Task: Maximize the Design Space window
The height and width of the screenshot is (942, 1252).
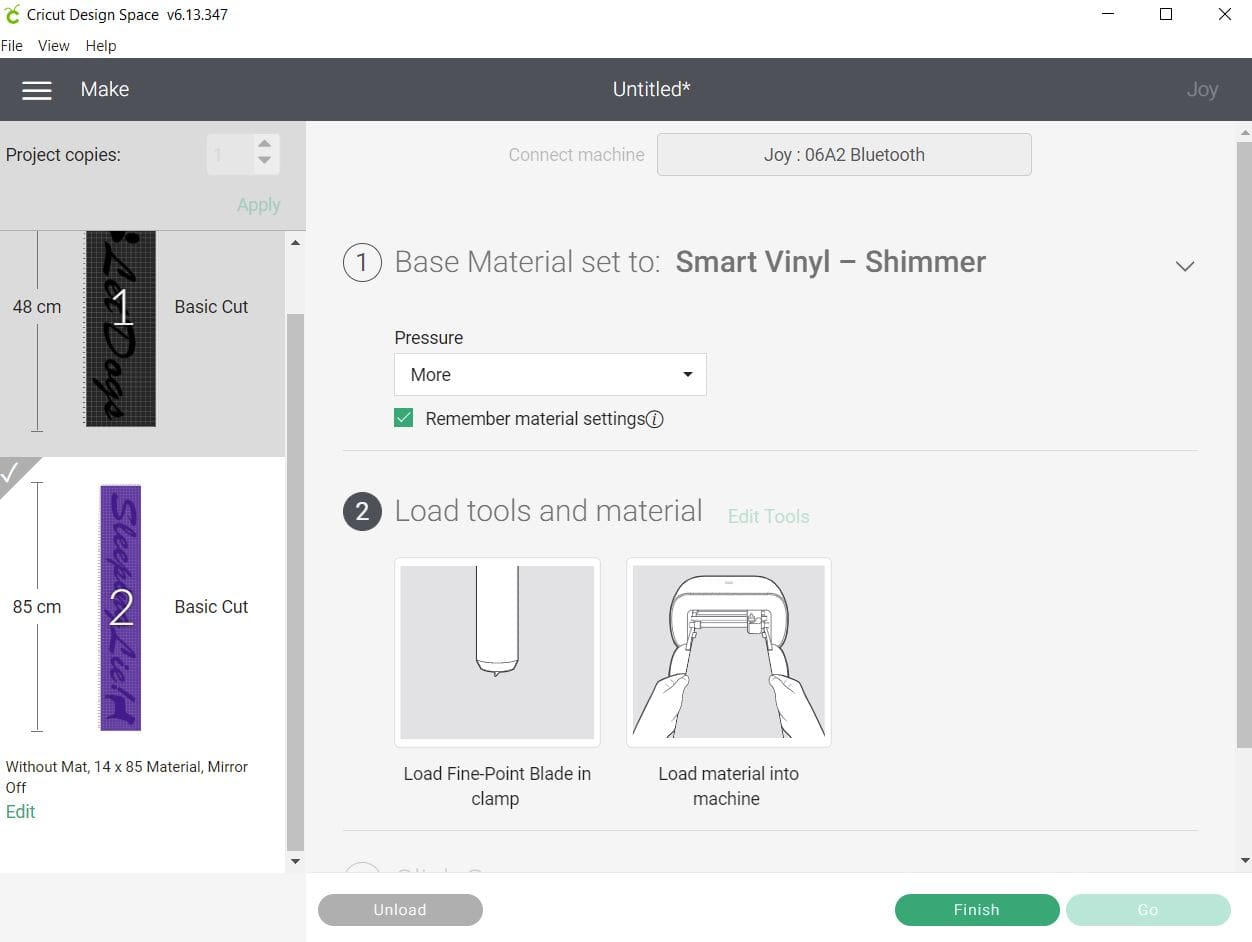Action: pos(1166,15)
